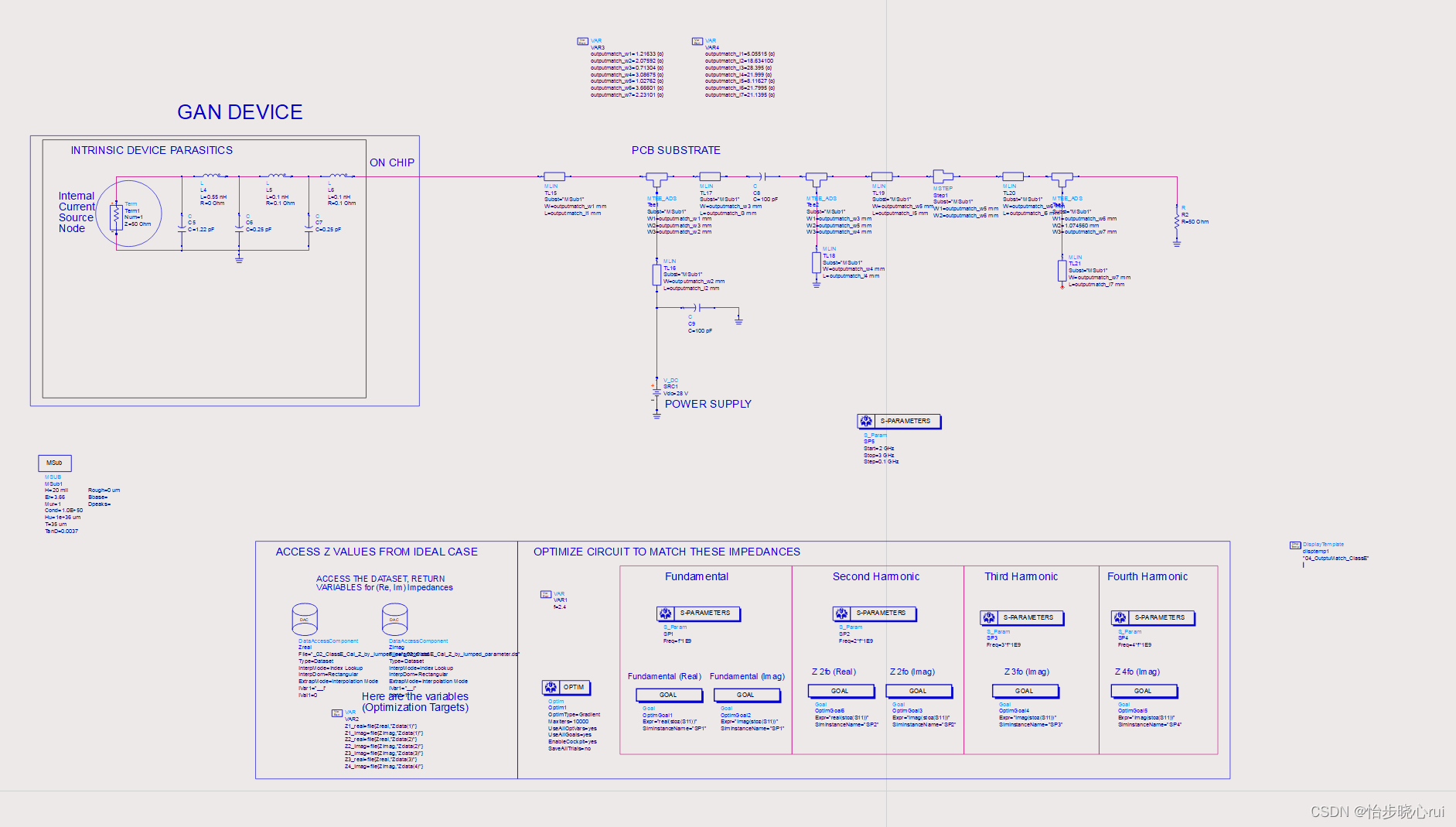This screenshot has width=1456, height=827.
Task: Click the GAN DEVICE title text
Action: click(x=240, y=112)
